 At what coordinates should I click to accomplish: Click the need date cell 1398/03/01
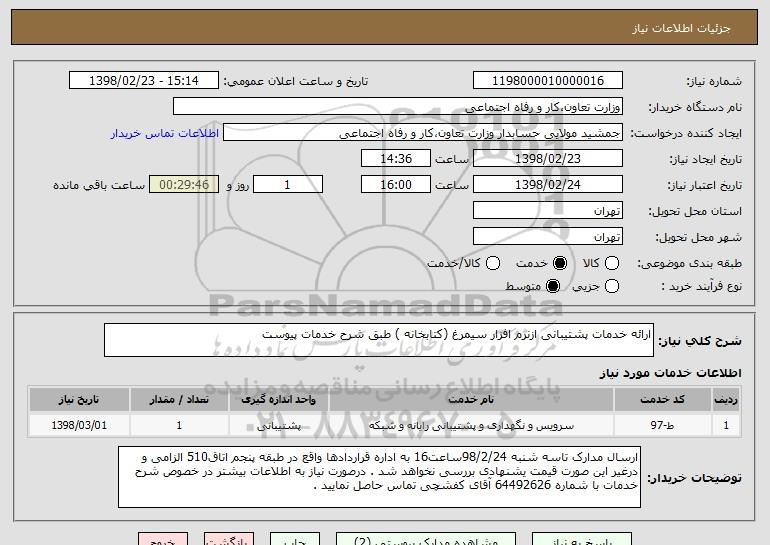79,426
